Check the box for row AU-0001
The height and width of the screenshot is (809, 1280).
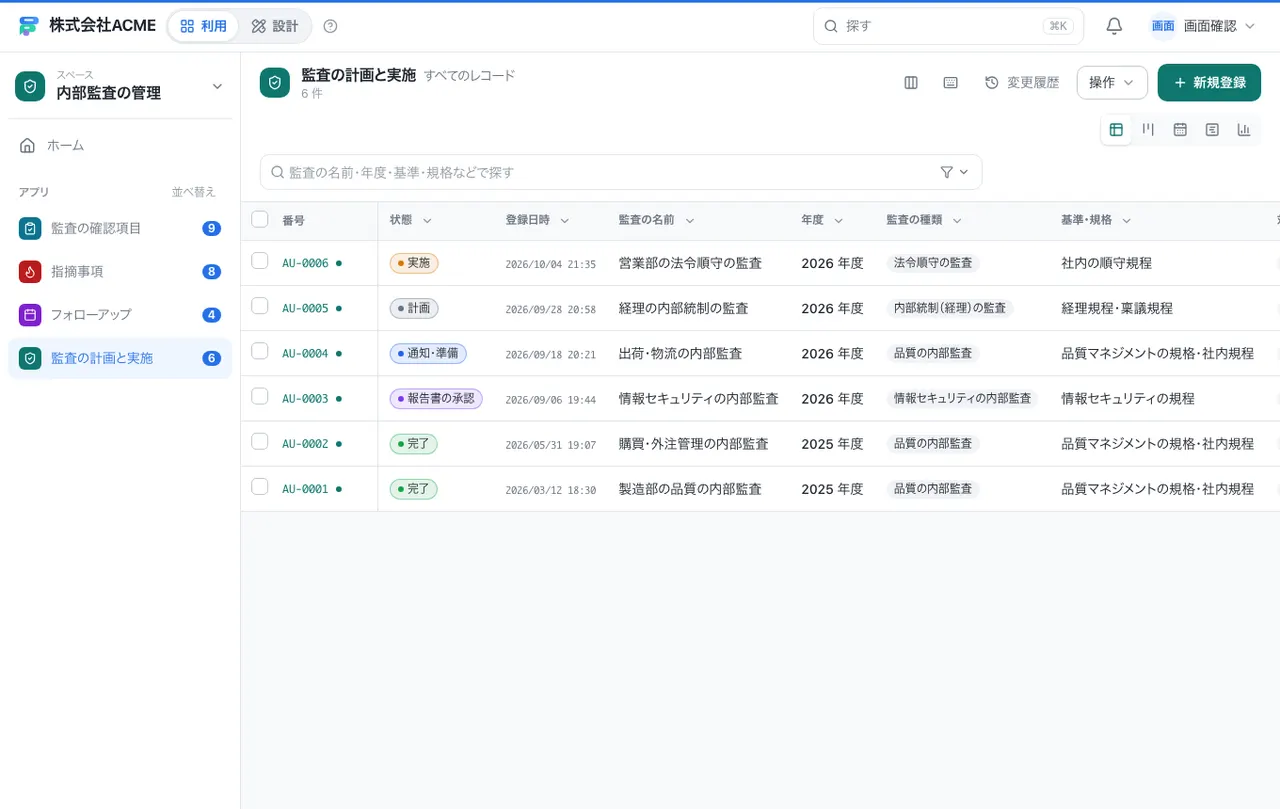click(x=260, y=487)
